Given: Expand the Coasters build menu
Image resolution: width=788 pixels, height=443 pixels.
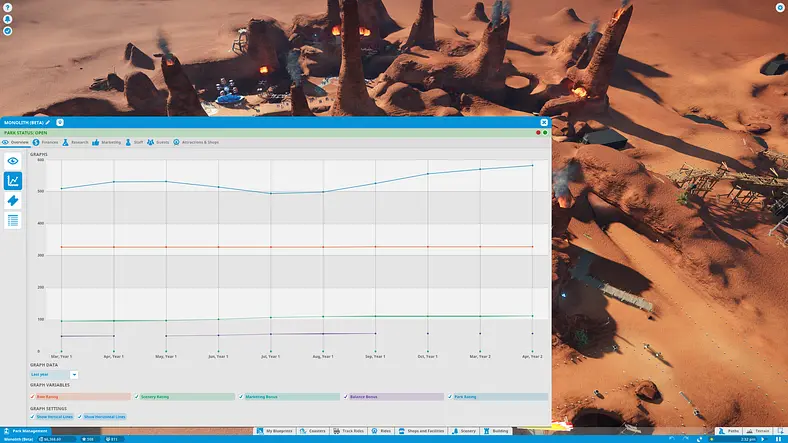Looking at the screenshot, I should click(313, 431).
